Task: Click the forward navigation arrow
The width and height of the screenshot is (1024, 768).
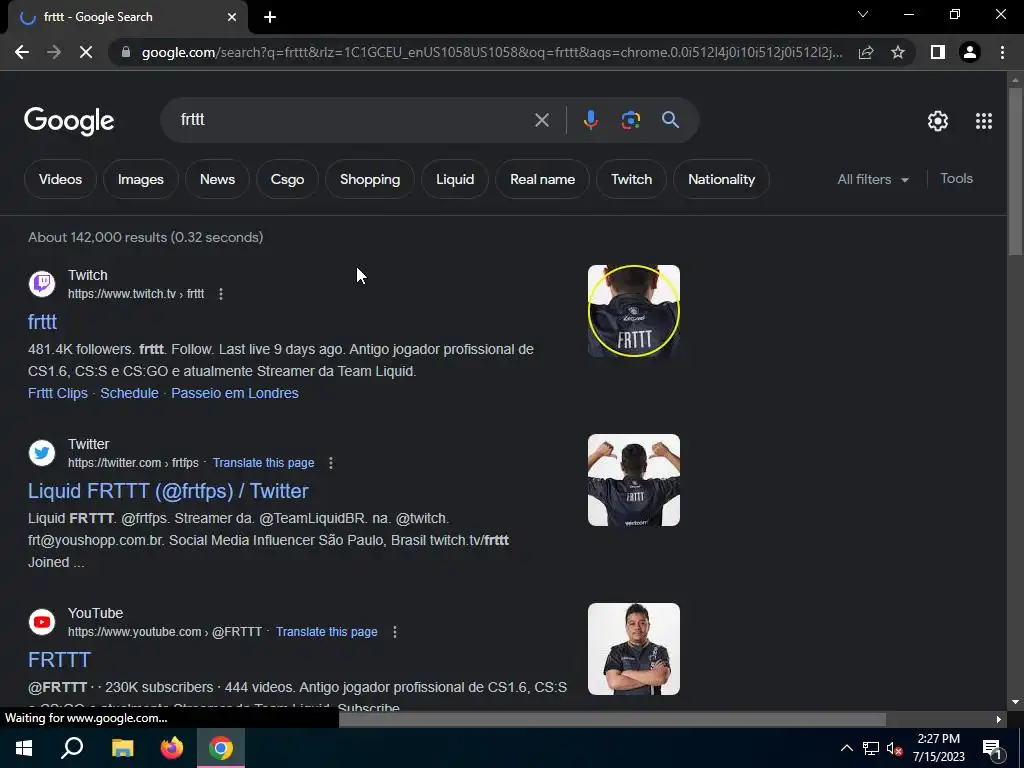Action: [54, 52]
